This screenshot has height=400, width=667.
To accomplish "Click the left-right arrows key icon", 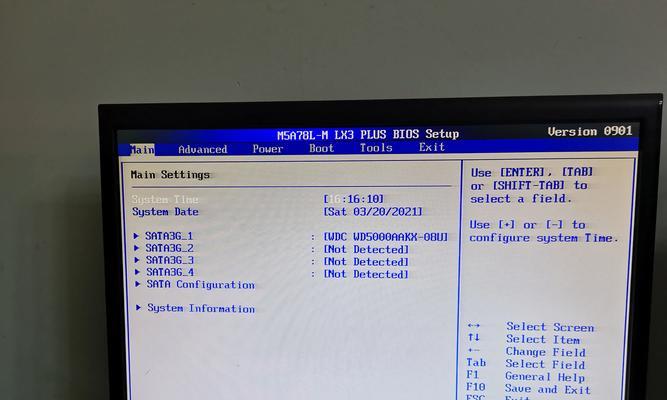I will click(x=473, y=326).
